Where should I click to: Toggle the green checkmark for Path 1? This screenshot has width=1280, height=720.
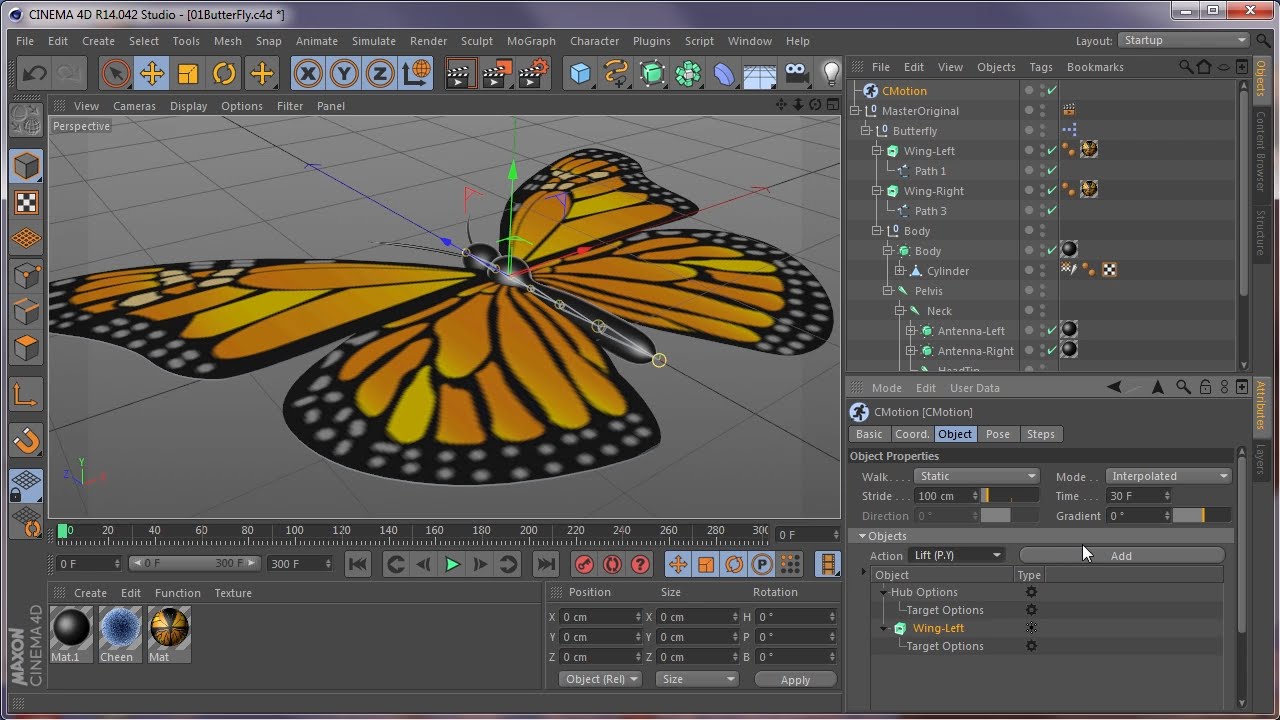point(1052,171)
